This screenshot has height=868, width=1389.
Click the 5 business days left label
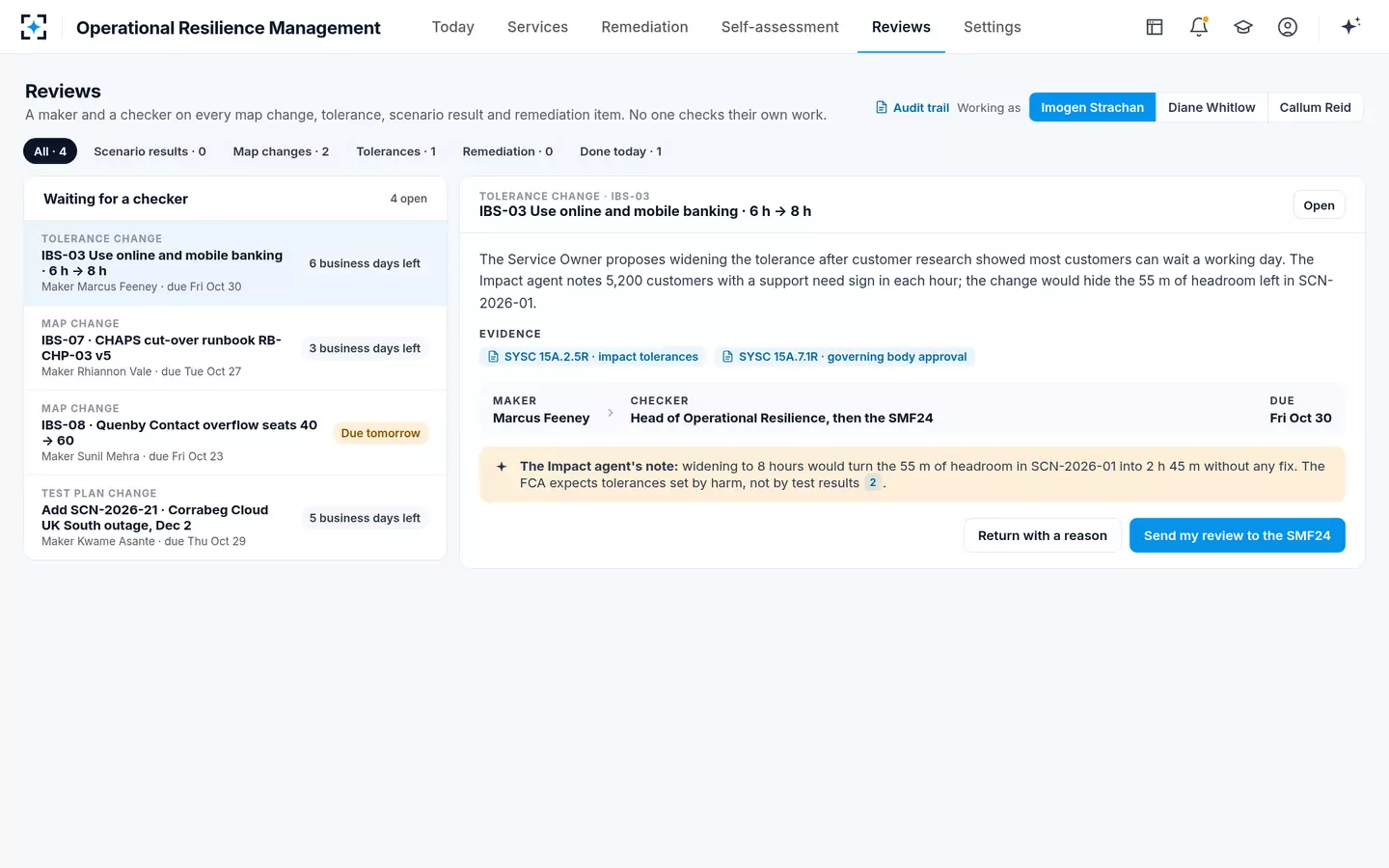[x=365, y=518]
